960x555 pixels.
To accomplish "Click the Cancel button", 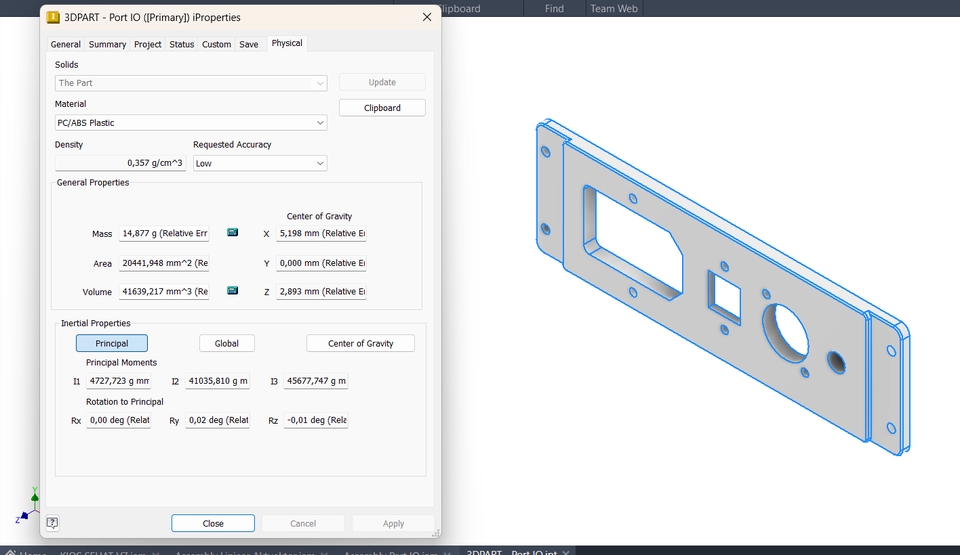I will coord(303,523).
